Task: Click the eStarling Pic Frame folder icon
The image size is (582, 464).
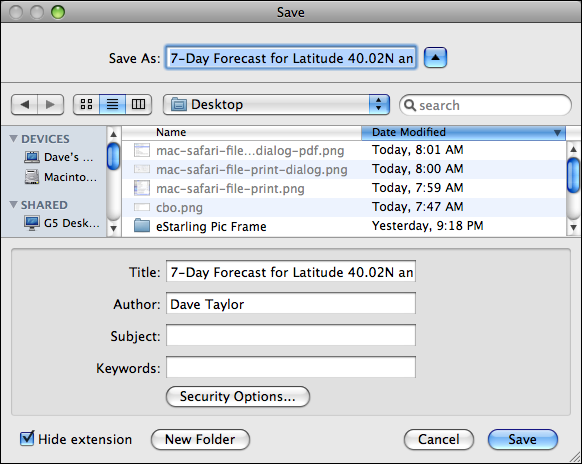Action: coord(142,225)
